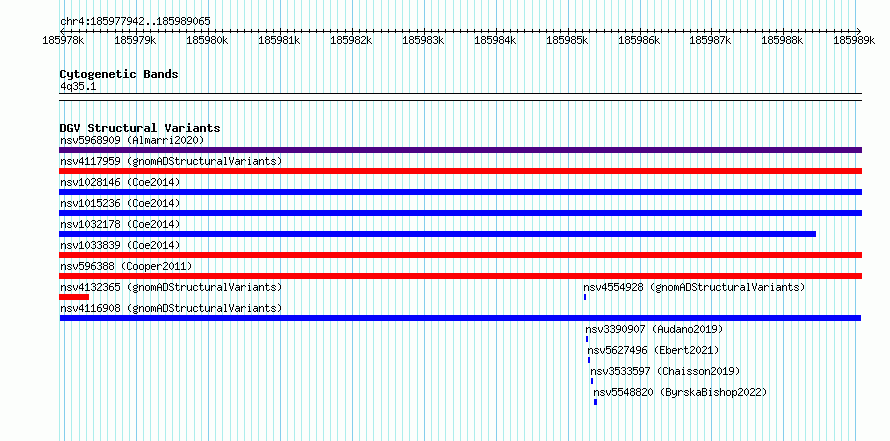Image resolution: width=890 pixels, height=441 pixels.
Task: Click the 185984k ruler label
Action: [x=496, y=40]
